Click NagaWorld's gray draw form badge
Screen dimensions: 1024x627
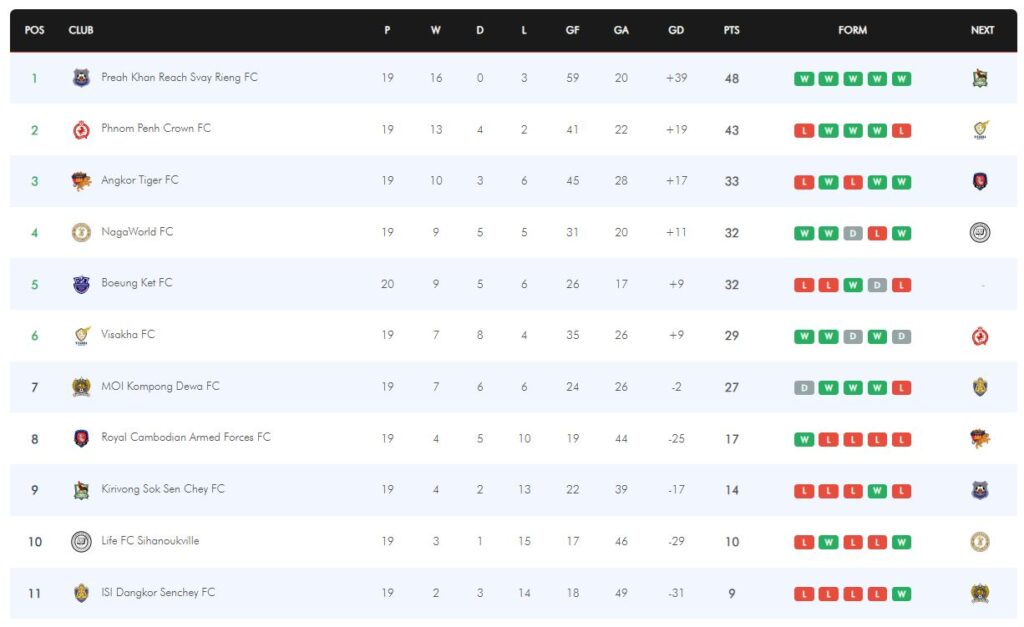(852, 233)
